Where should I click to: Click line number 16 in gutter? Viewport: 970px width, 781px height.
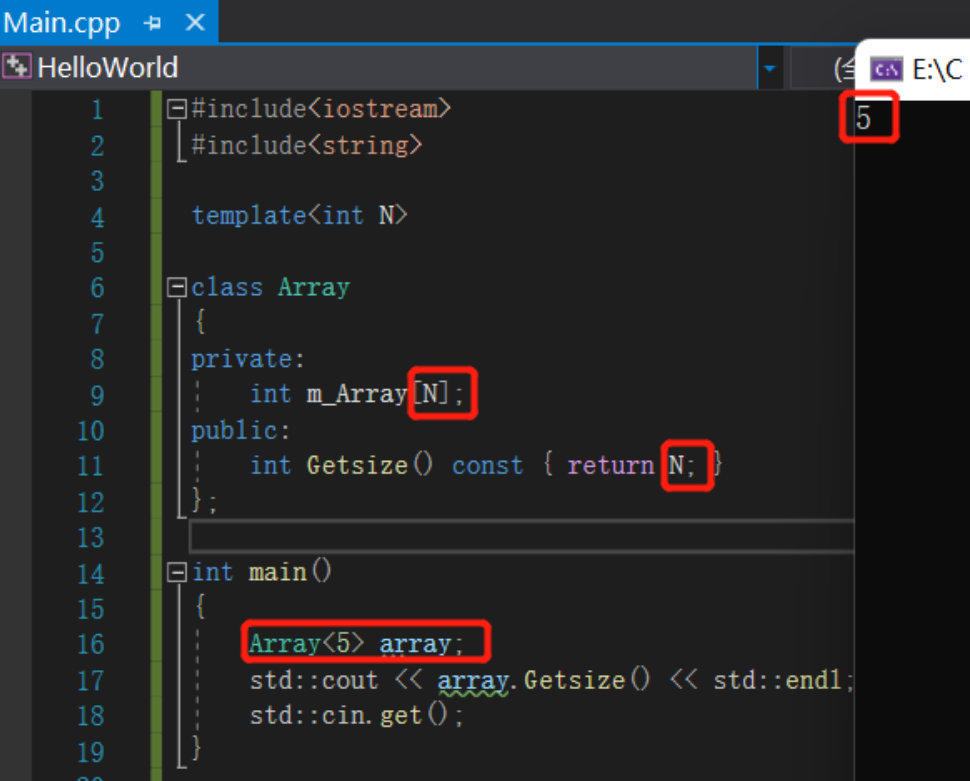[x=90, y=644]
